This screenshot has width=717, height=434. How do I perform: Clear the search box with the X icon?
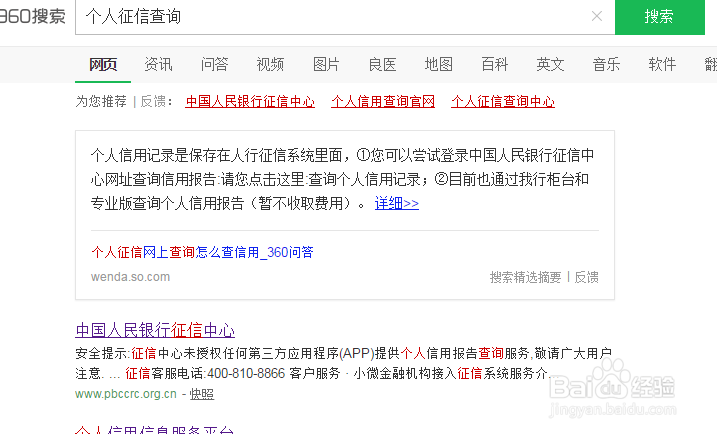pos(596,16)
